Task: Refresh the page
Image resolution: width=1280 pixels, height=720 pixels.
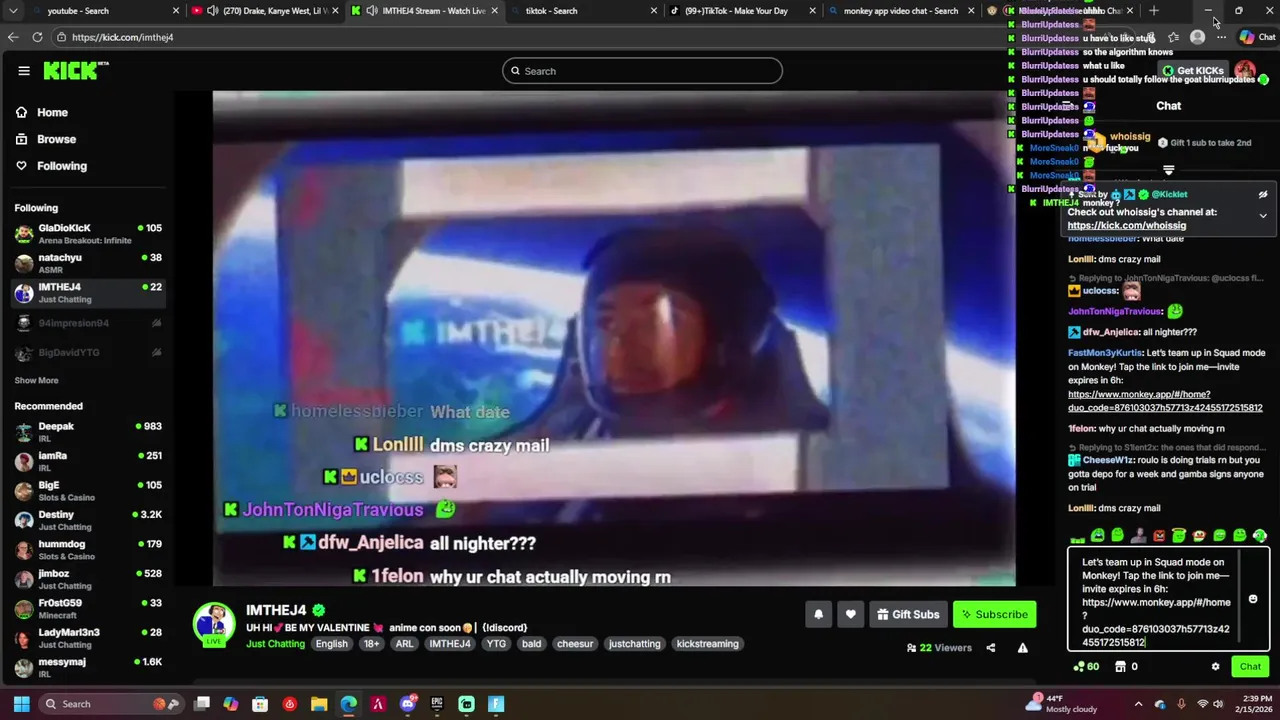Action: tap(37, 37)
